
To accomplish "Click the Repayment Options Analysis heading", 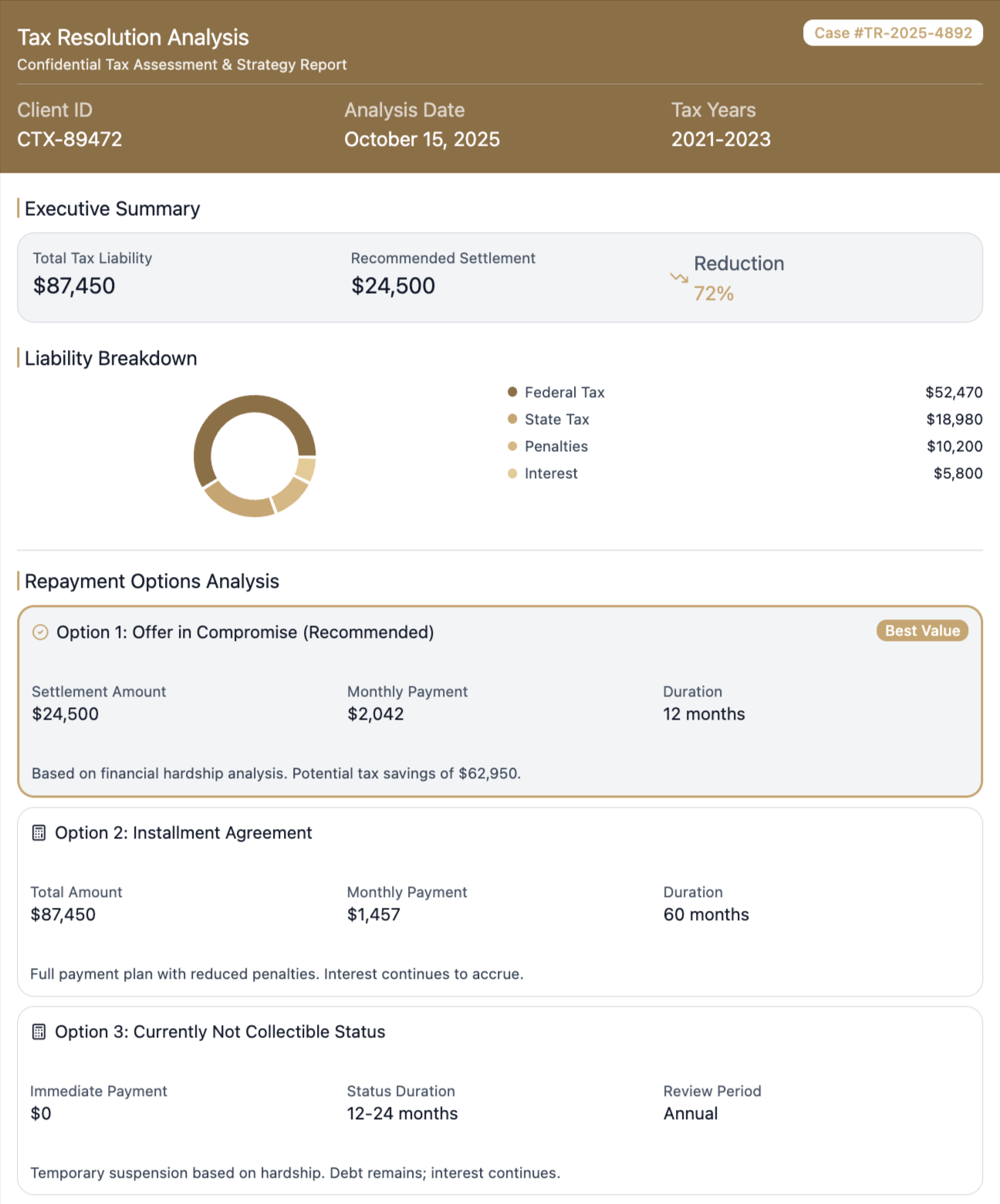I will coord(151,581).
